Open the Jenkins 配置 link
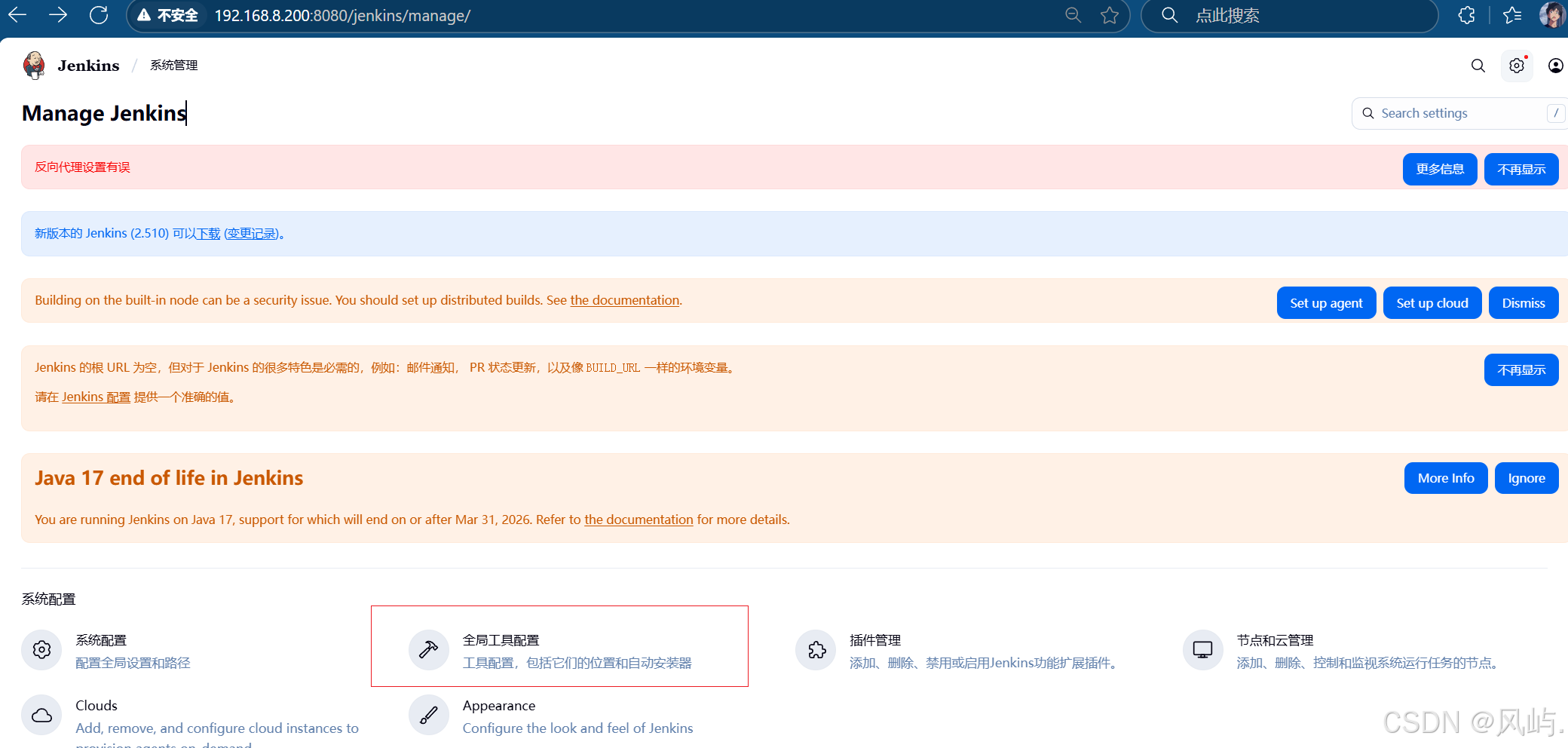Screen dimensions: 1568x748 pyautogui.click(x=96, y=397)
